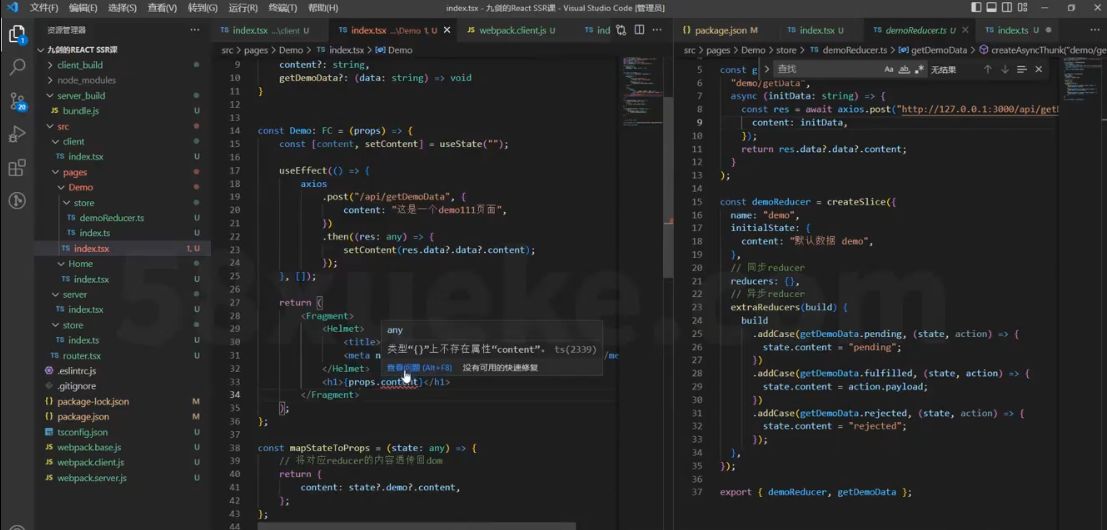1107x530 pixels.
Task: Open the Search view in activity bar
Action: pyautogui.click(x=17, y=68)
